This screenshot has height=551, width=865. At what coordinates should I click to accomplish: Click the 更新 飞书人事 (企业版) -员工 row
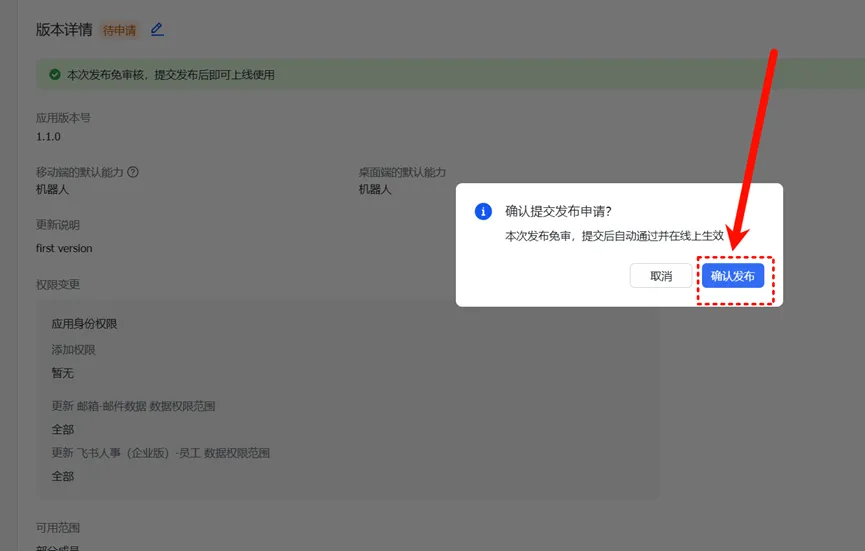(x=161, y=453)
